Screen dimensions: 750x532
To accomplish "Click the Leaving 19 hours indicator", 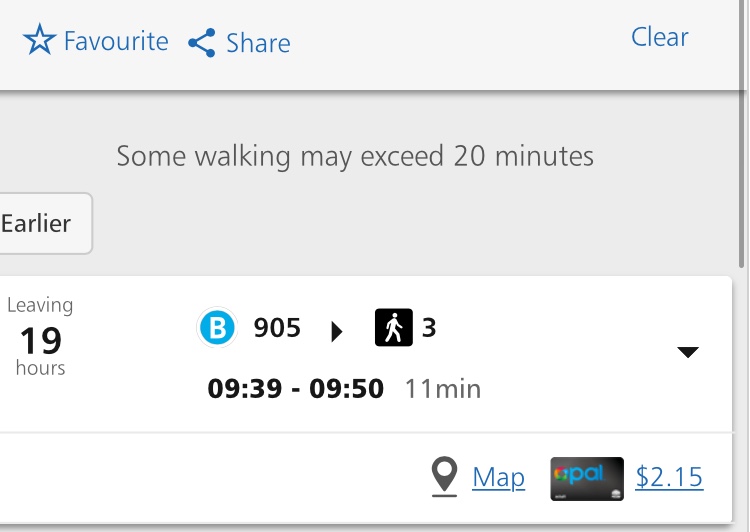I will pyautogui.click(x=40, y=337).
